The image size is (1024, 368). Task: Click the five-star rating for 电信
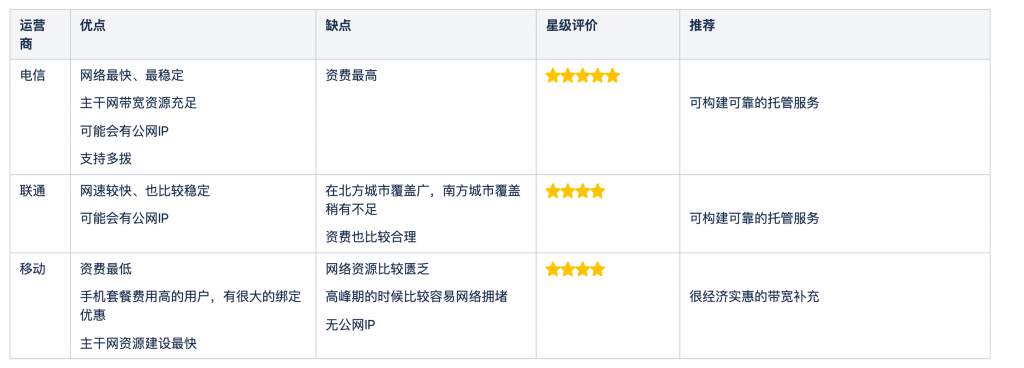pos(583,76)
